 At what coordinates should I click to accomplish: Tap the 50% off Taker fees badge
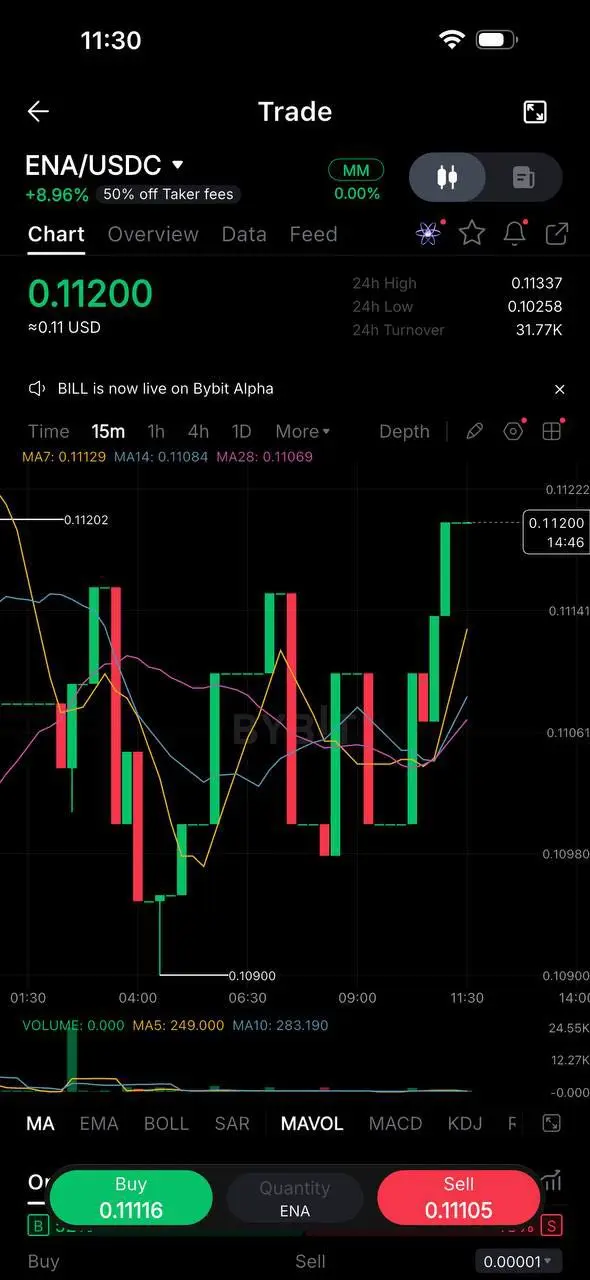point(168,194)
